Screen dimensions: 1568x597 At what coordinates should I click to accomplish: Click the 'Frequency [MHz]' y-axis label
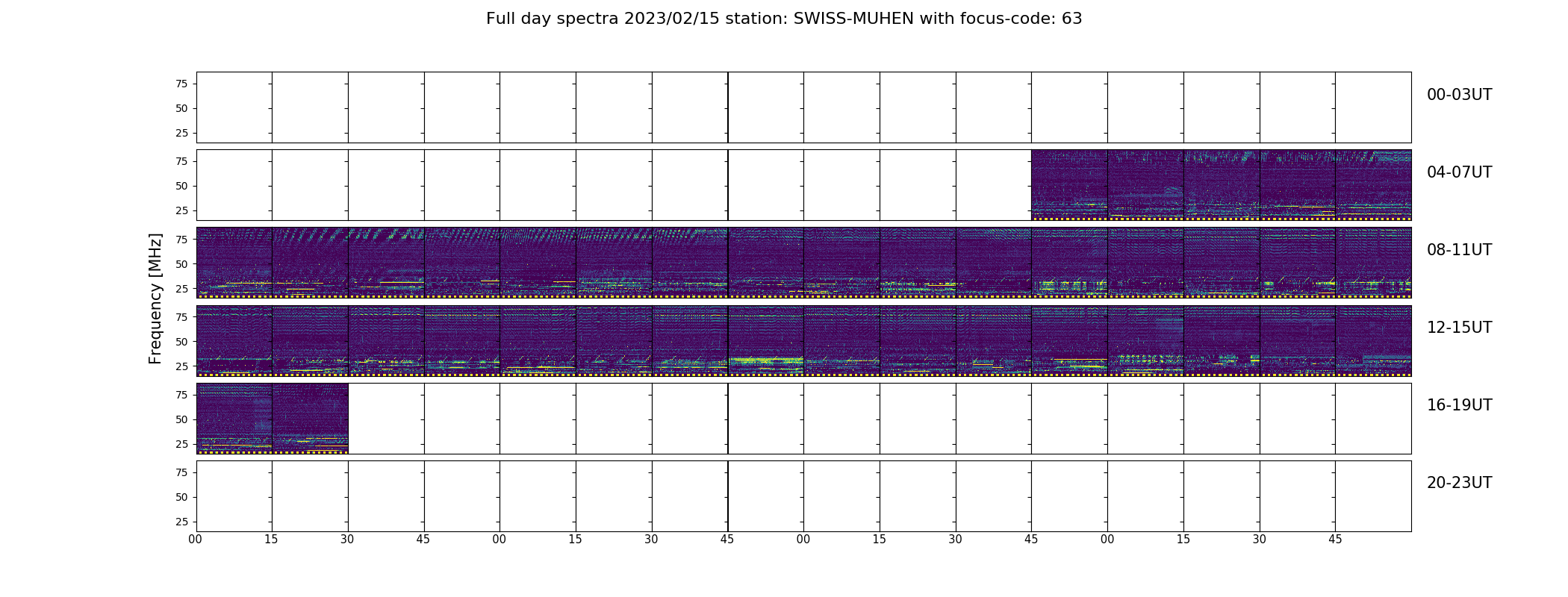(155, 298)
